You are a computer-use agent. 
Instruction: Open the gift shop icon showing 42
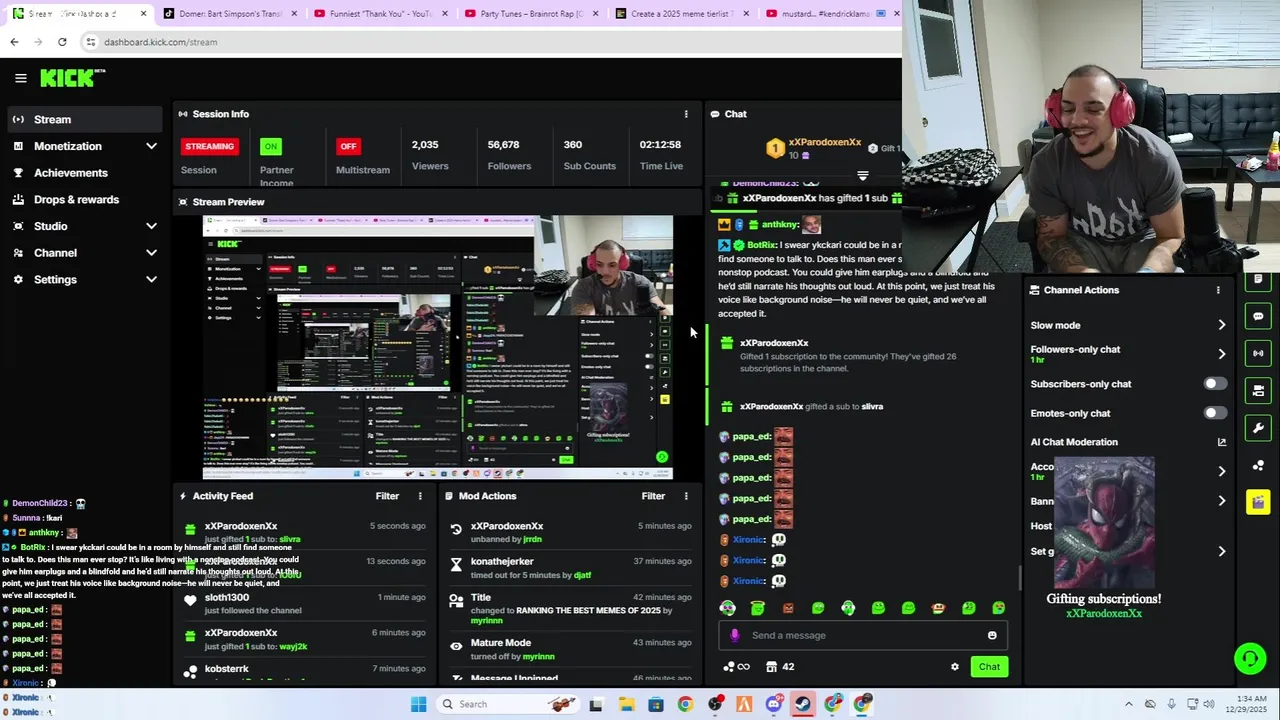(x=780, y=667)
